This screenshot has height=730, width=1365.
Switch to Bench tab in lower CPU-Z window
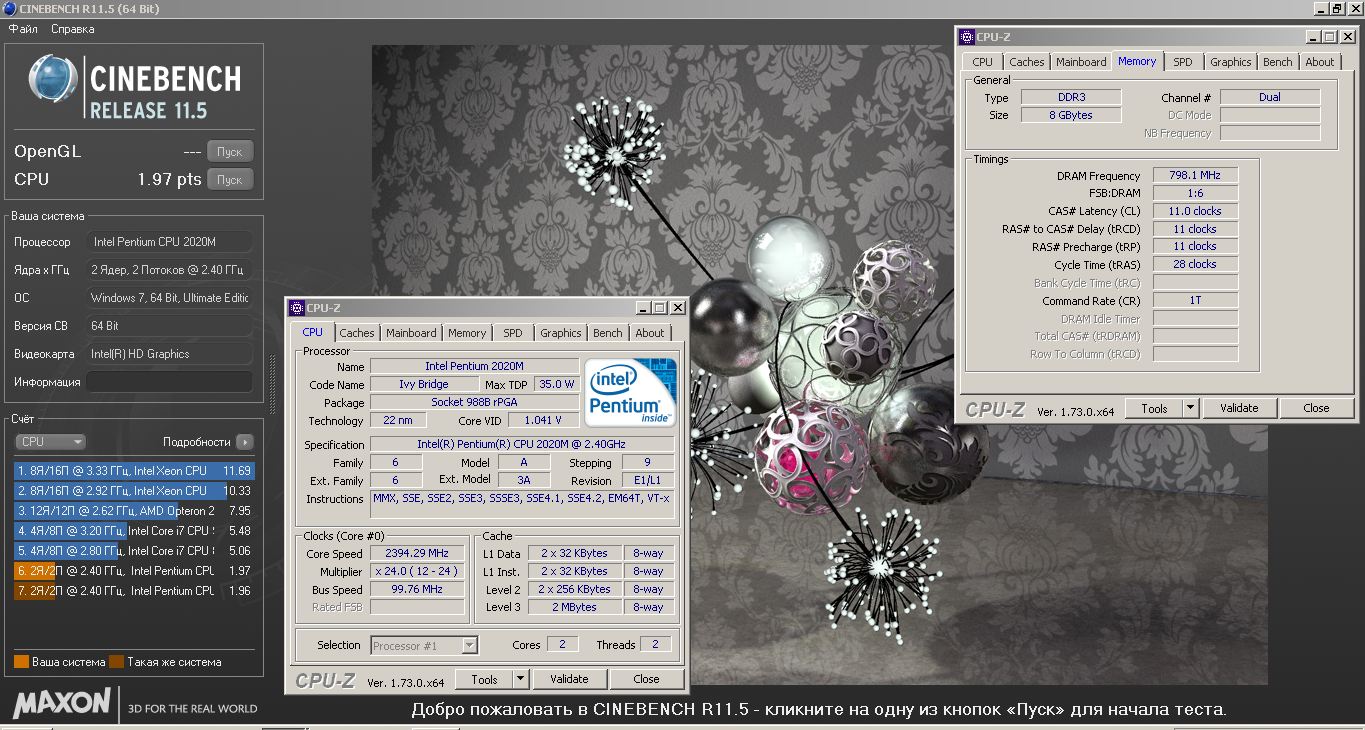(608, 333)
